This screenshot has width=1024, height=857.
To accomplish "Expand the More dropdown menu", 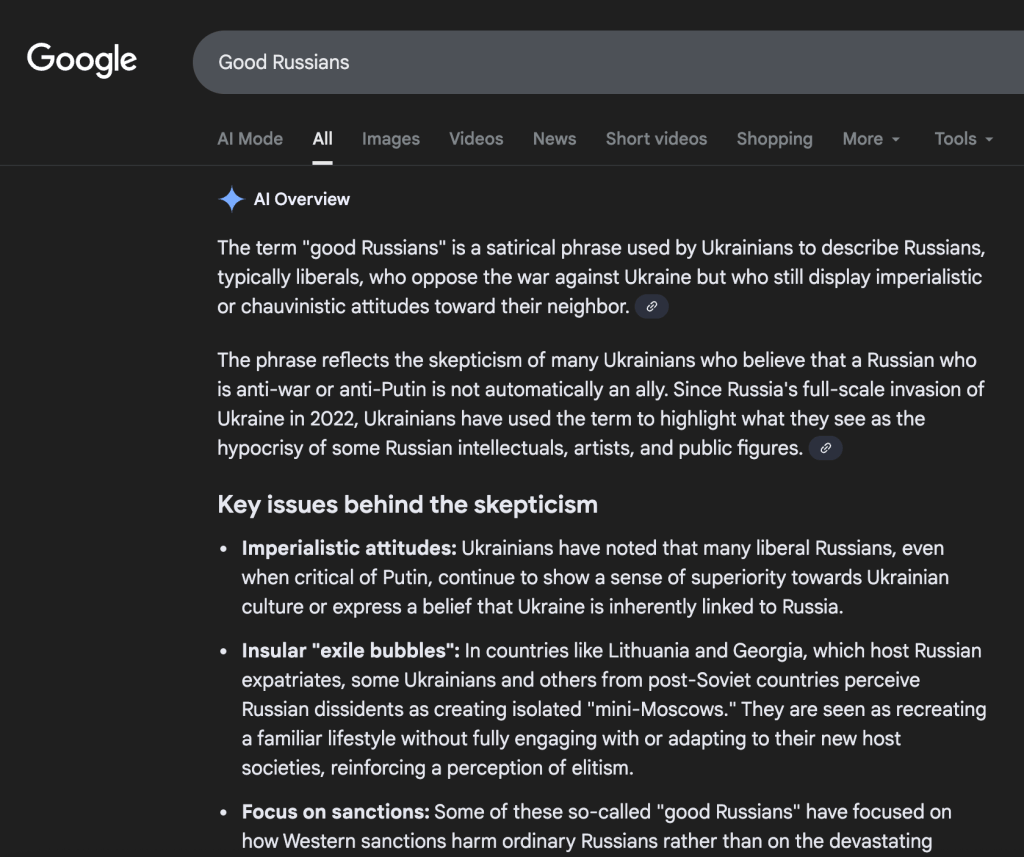I will coord(870,139).
